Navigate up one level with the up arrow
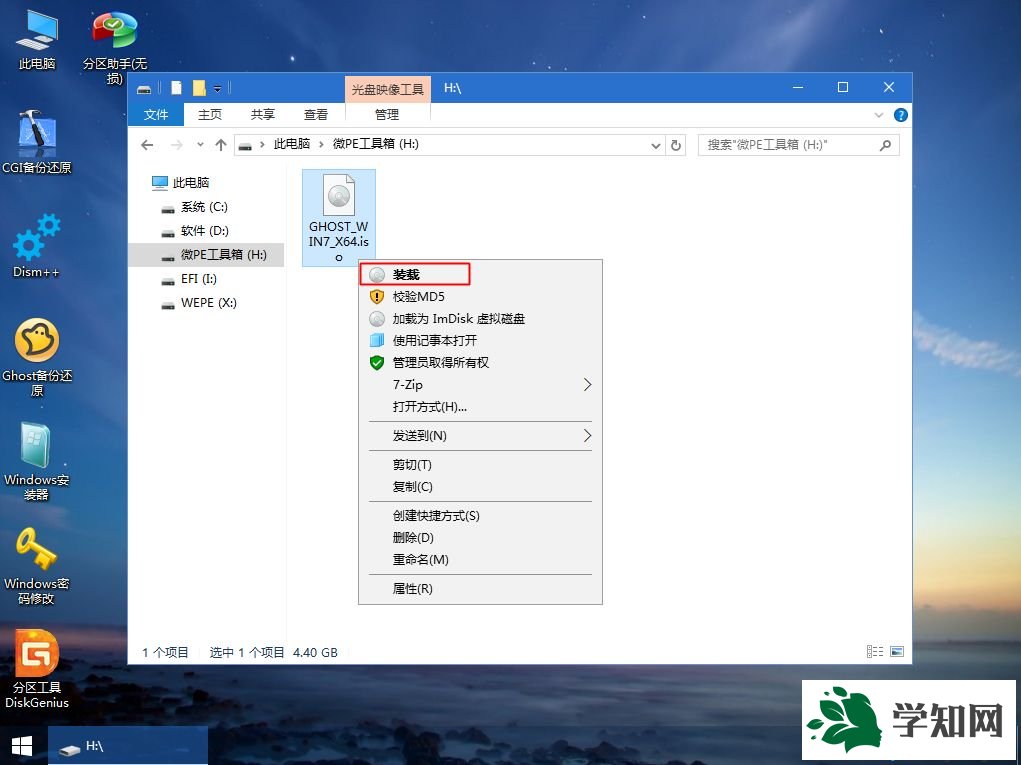Image resolution: width=1021 pixels, height=765 pixels. pyautogui.click(x=221, y=144)
